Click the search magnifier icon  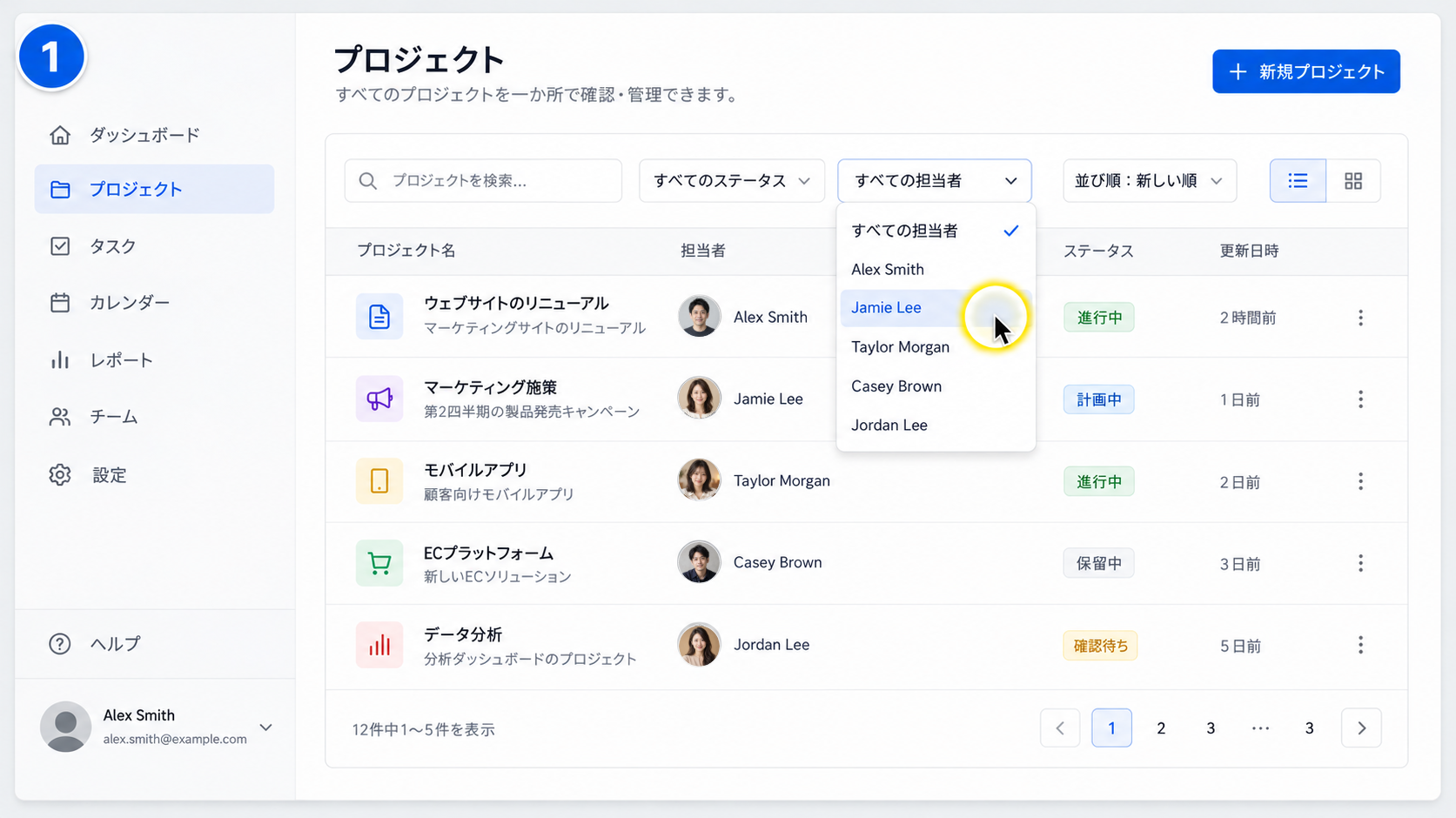pyautogui.click(x=368, y=181)
